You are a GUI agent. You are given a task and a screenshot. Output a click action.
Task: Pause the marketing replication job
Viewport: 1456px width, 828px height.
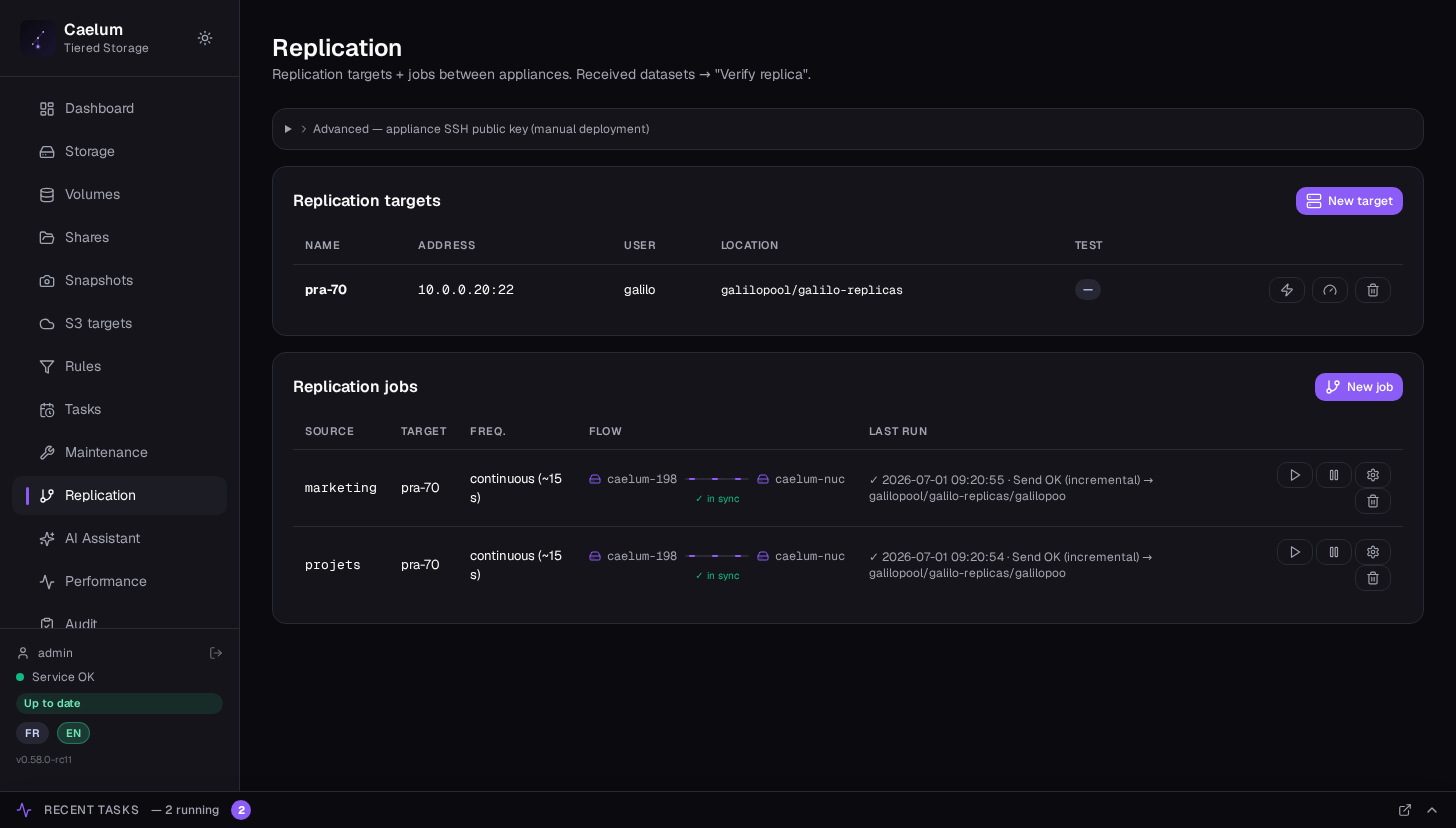tap(1334, 475)
